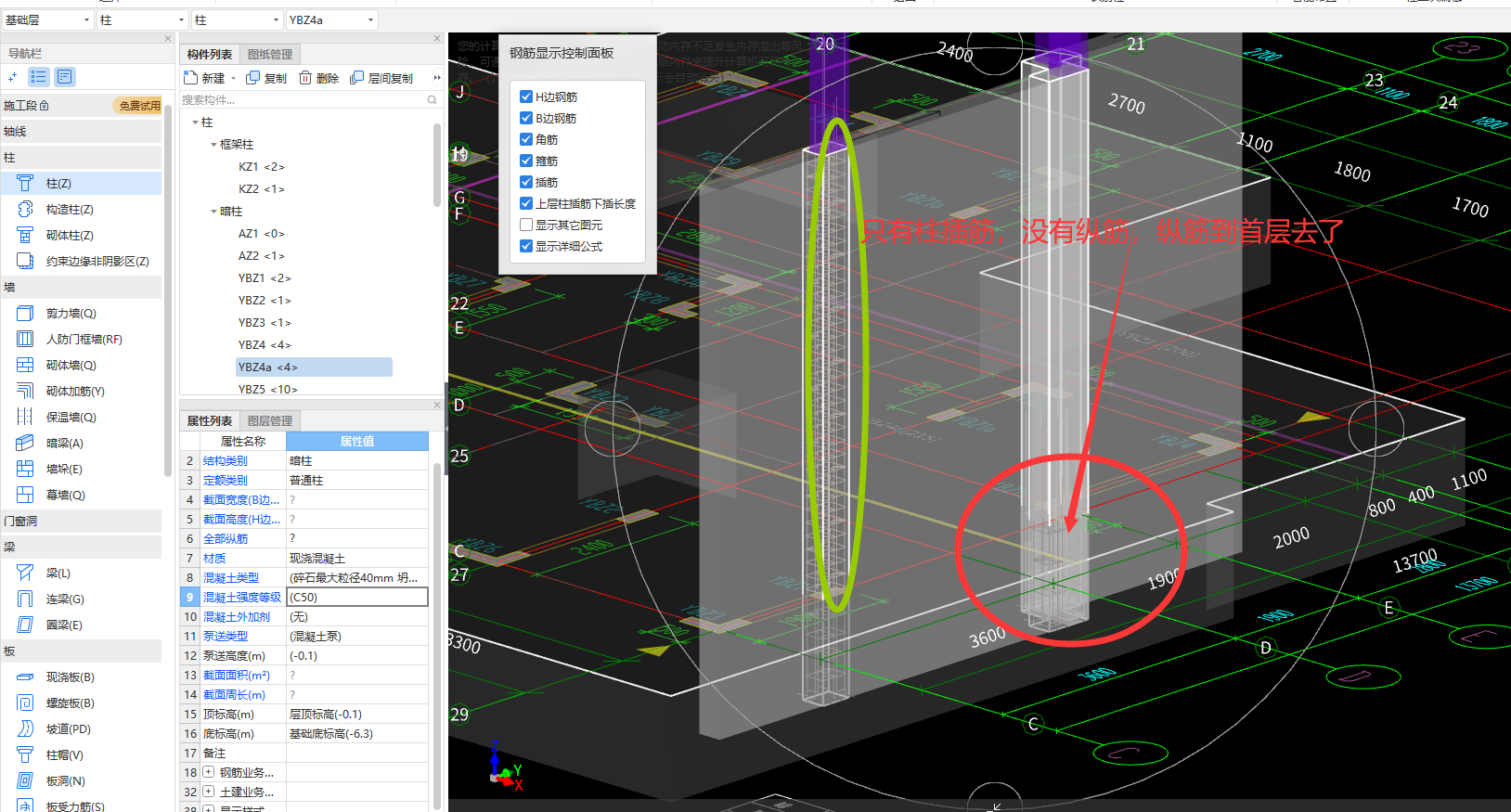Select the 螺旋板(B) icon
This screenshot has height=812, width=1511.
pyautogui.click(x=25, y=702)
